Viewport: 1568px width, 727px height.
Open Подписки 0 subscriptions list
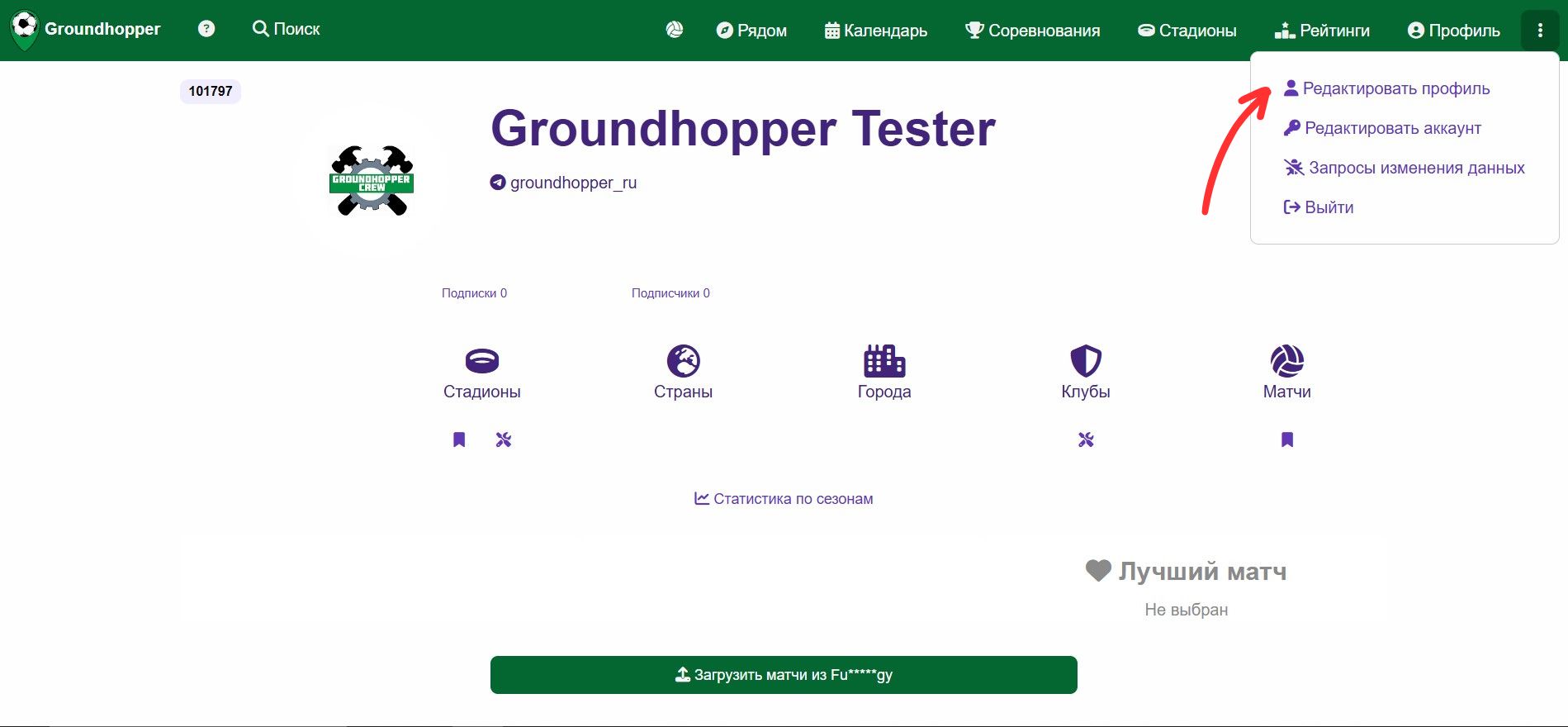point(474,293)
